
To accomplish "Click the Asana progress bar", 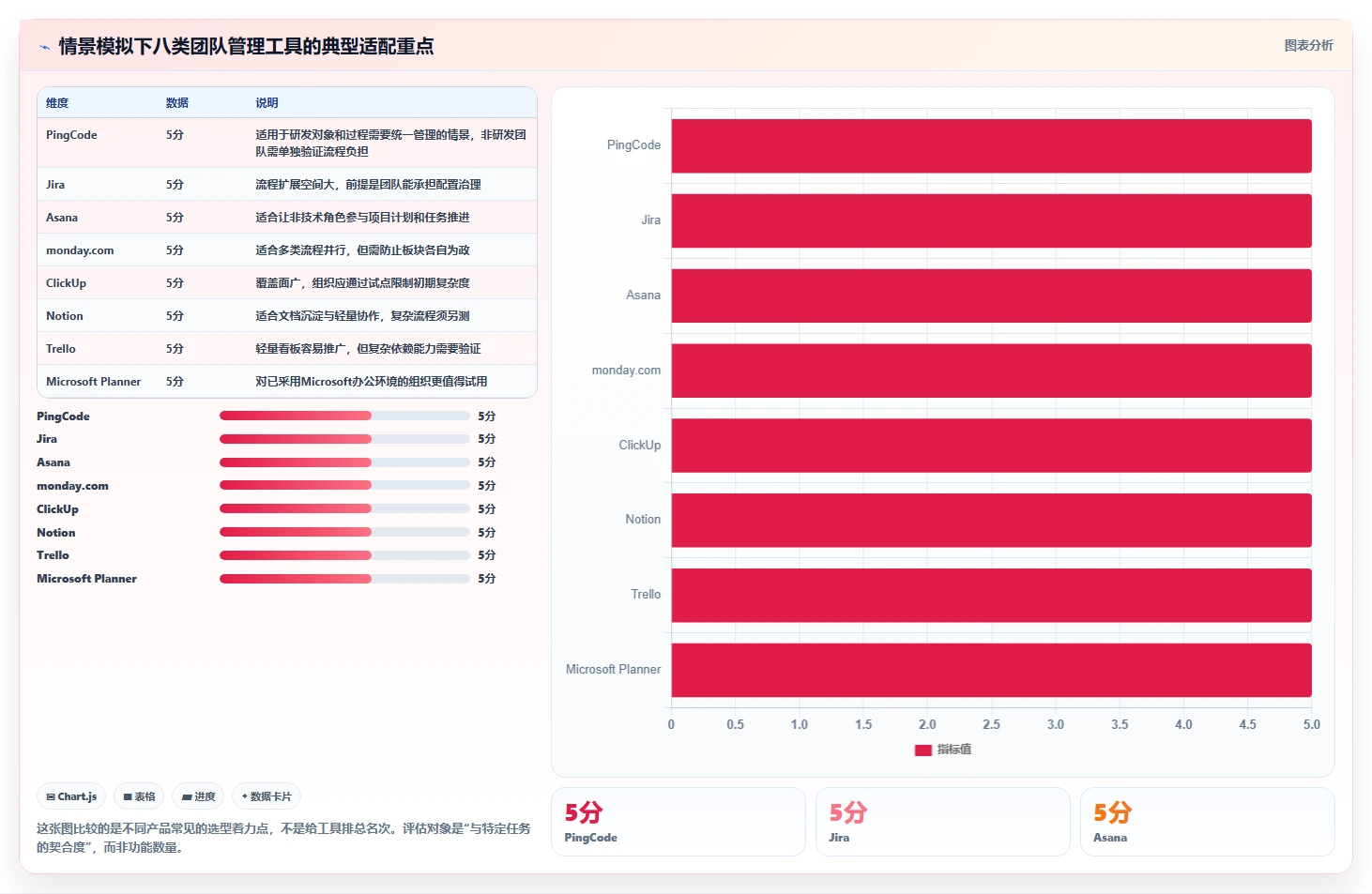I will (344, 462).
